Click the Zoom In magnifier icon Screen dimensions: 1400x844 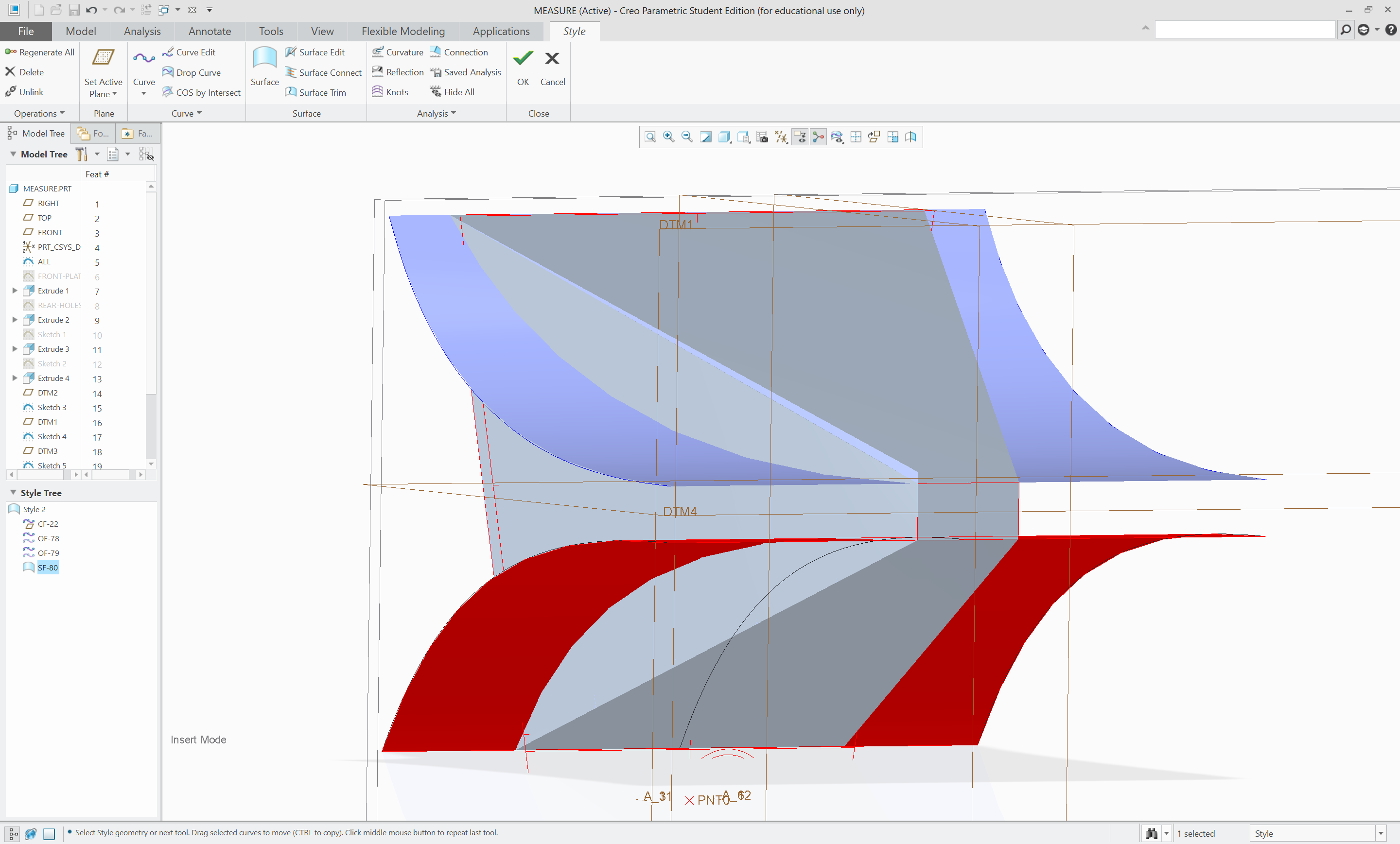(669, 137)
